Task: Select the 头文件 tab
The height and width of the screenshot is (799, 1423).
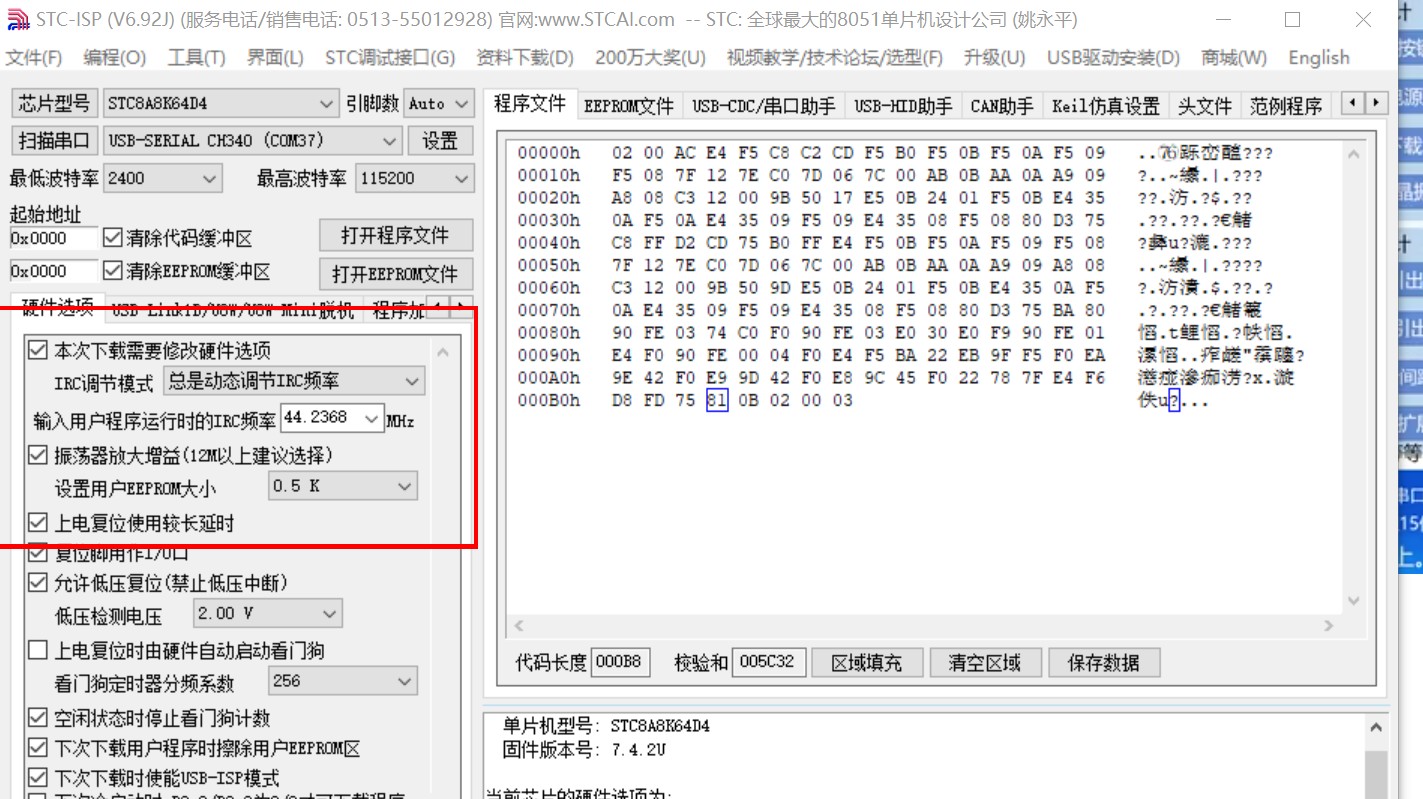Action: tap(1205, 106)
